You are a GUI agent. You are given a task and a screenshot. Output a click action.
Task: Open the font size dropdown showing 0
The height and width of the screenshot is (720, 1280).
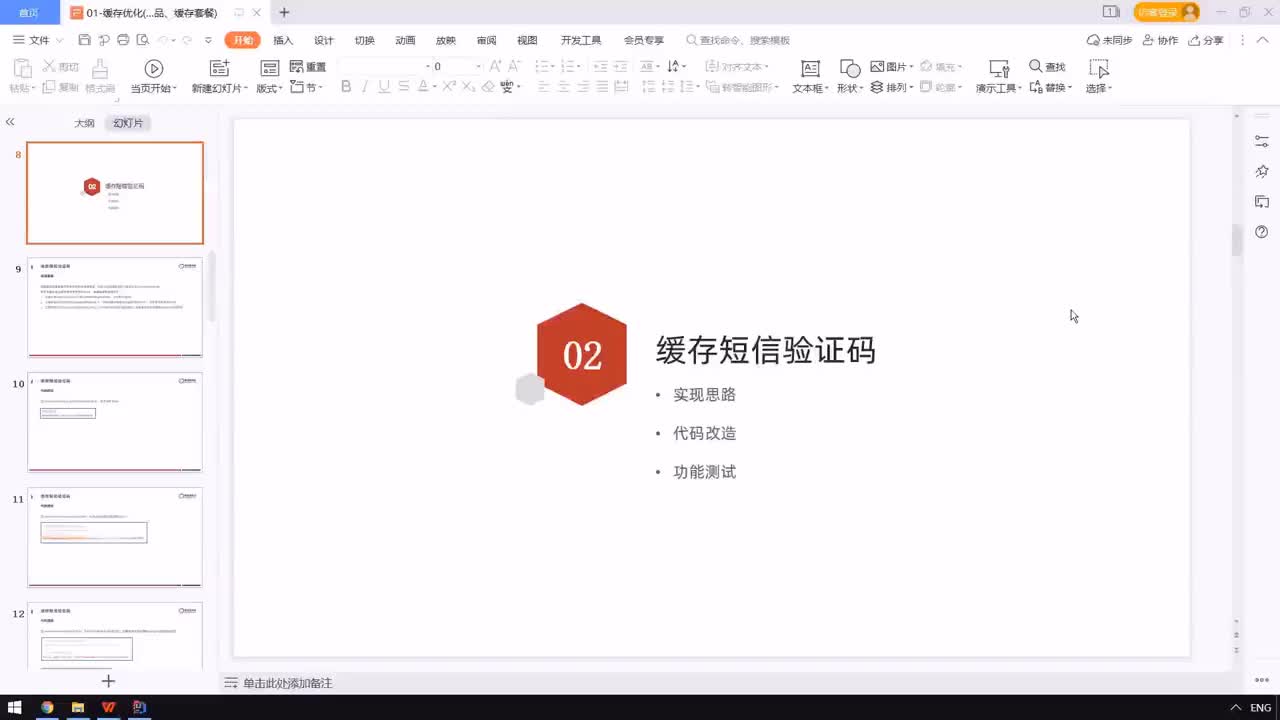[x=478, y=66]
